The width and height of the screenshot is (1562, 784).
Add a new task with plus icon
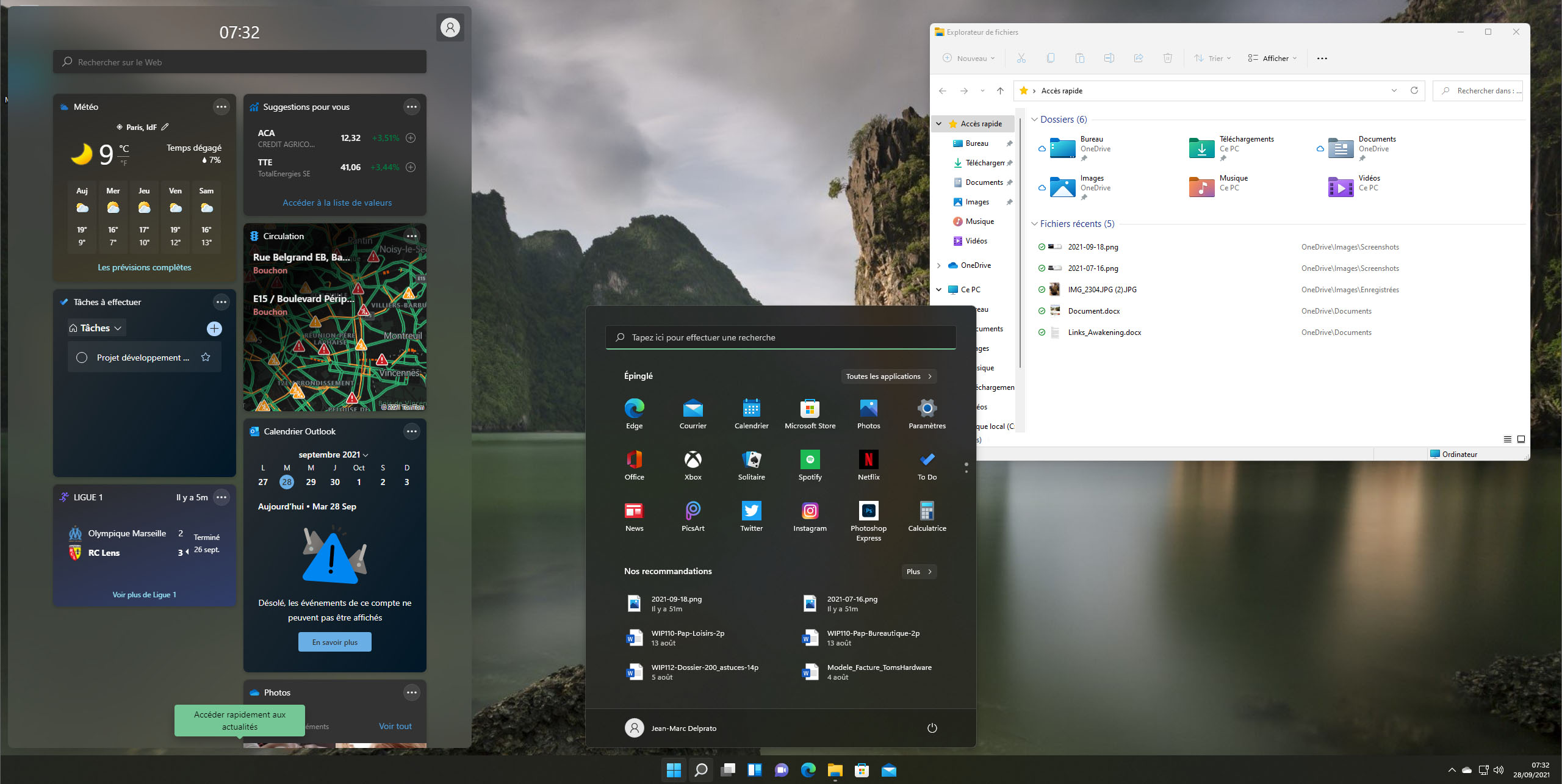[214, 329]
